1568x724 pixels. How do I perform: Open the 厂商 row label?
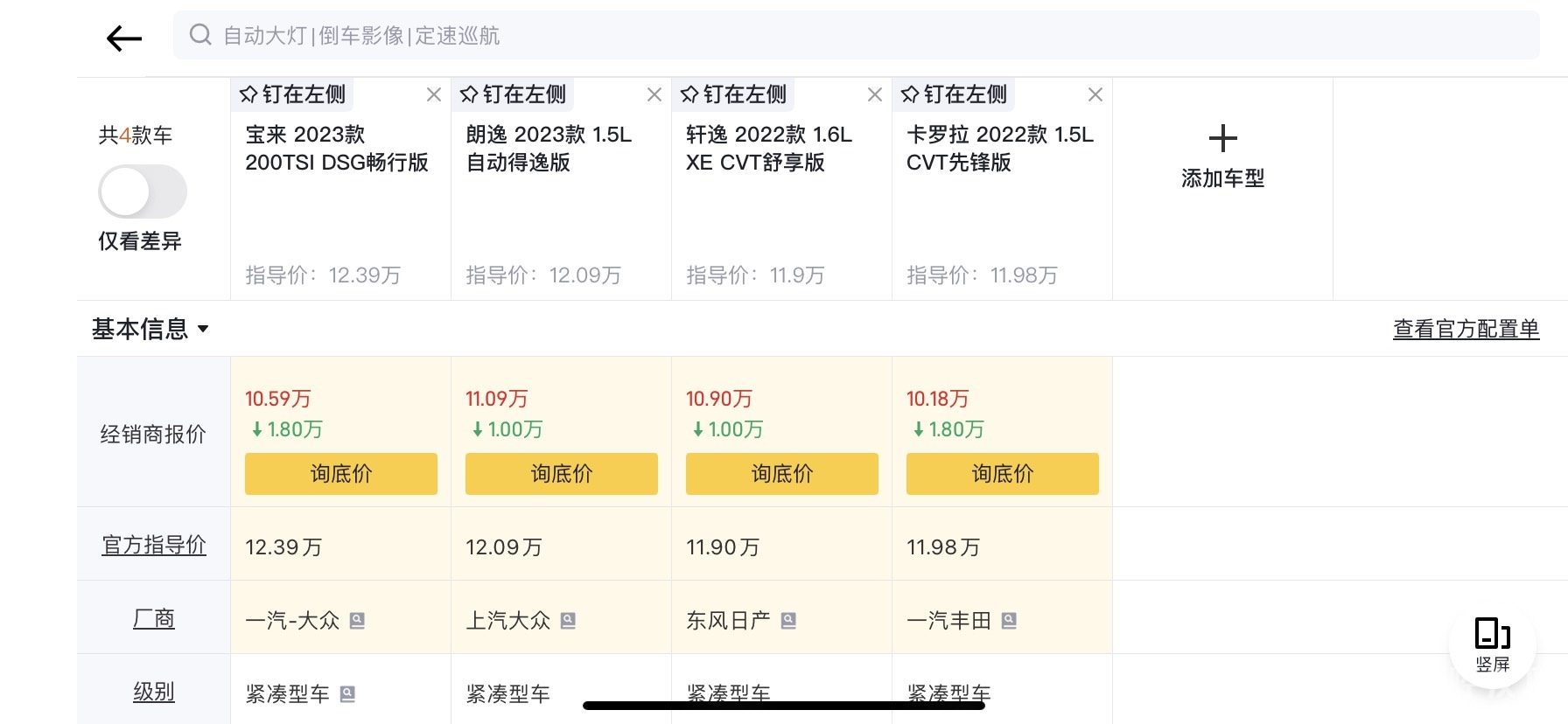pyautogui.click(x=154, y=618)
